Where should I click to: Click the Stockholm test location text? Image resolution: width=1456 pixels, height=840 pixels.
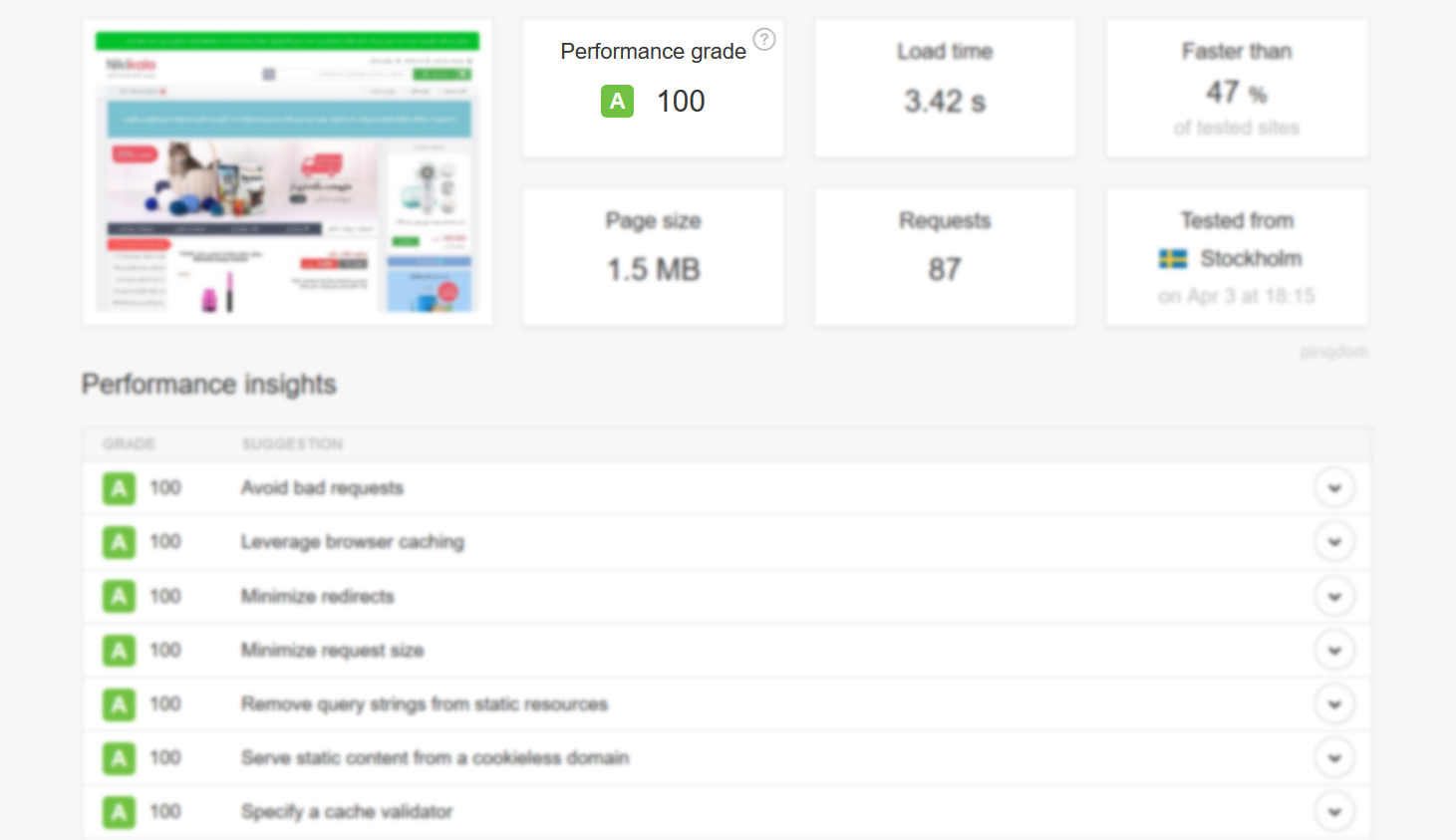(1251, 259)
